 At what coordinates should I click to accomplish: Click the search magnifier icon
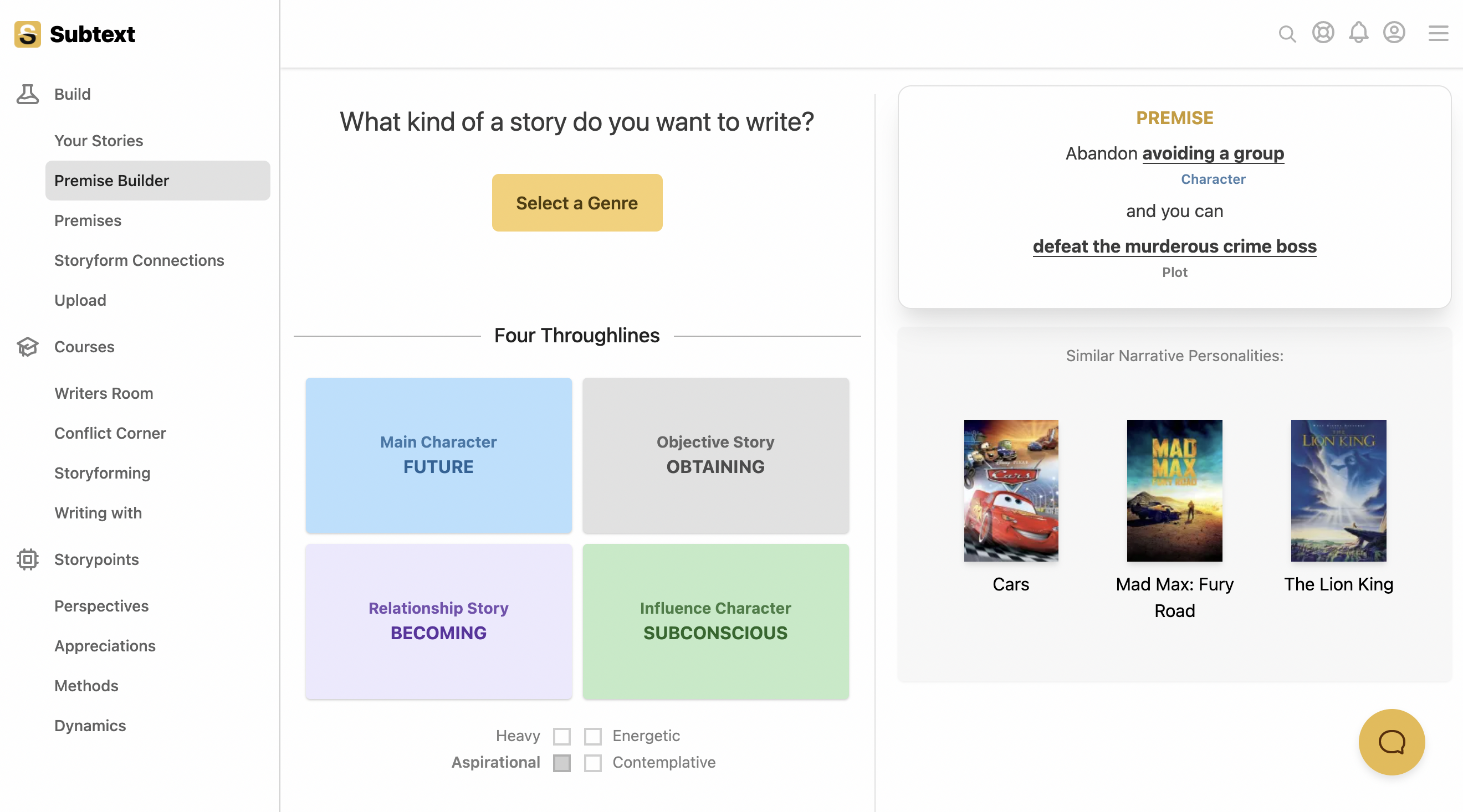(1287, 33)
